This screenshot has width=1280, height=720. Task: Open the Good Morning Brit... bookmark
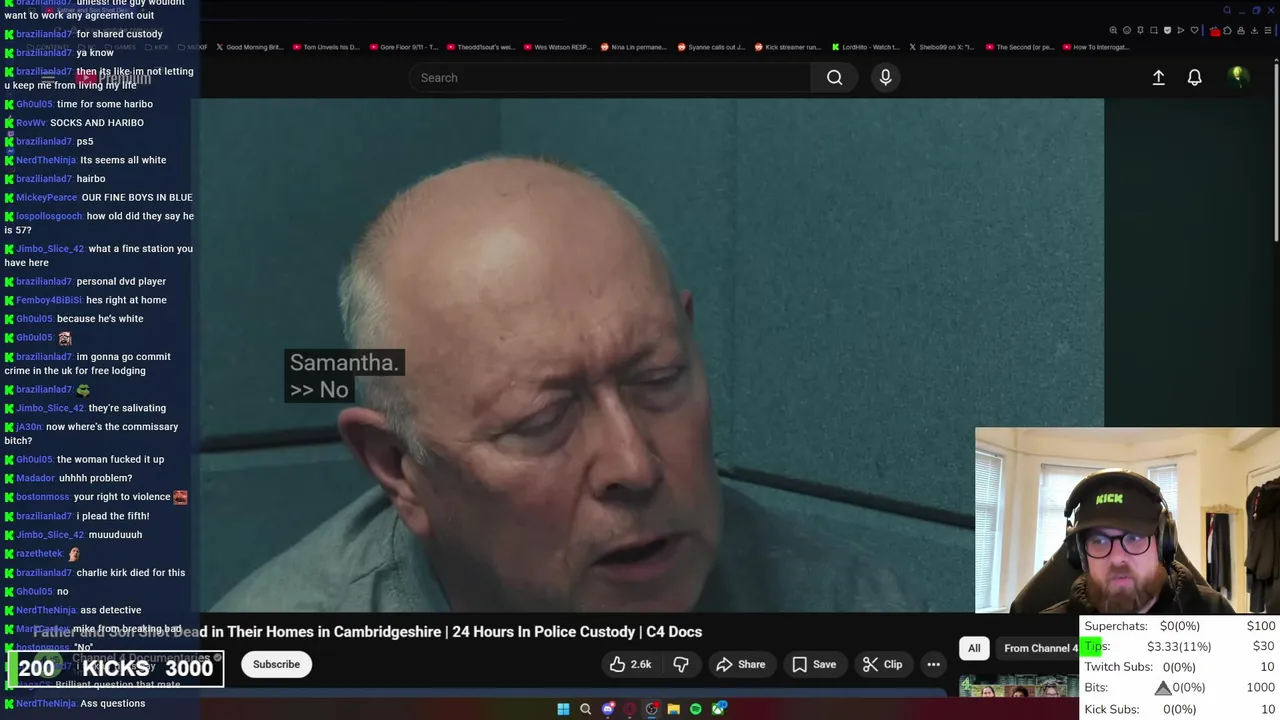click(x=251, y=47)
